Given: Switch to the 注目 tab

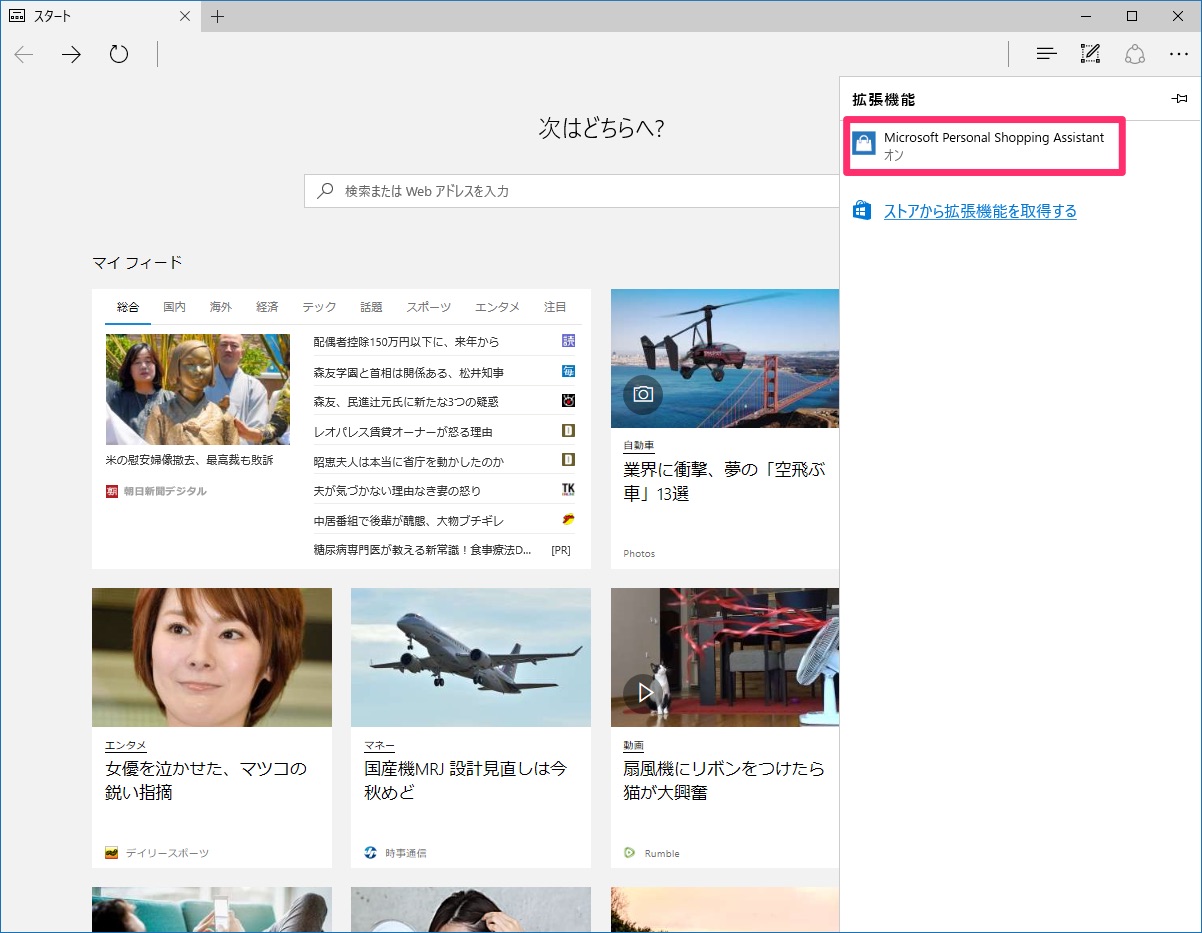Looking at the screenshot, I should [555, 307].
